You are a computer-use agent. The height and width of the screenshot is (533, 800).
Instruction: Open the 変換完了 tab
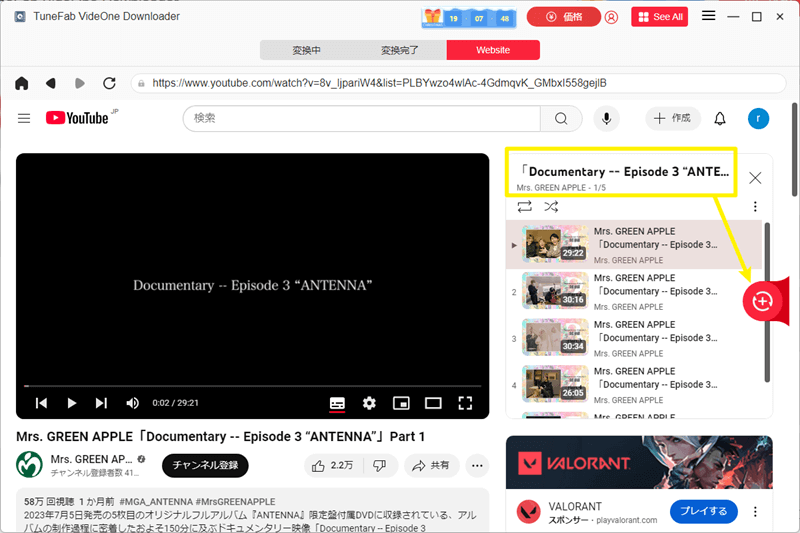(399, 50)
